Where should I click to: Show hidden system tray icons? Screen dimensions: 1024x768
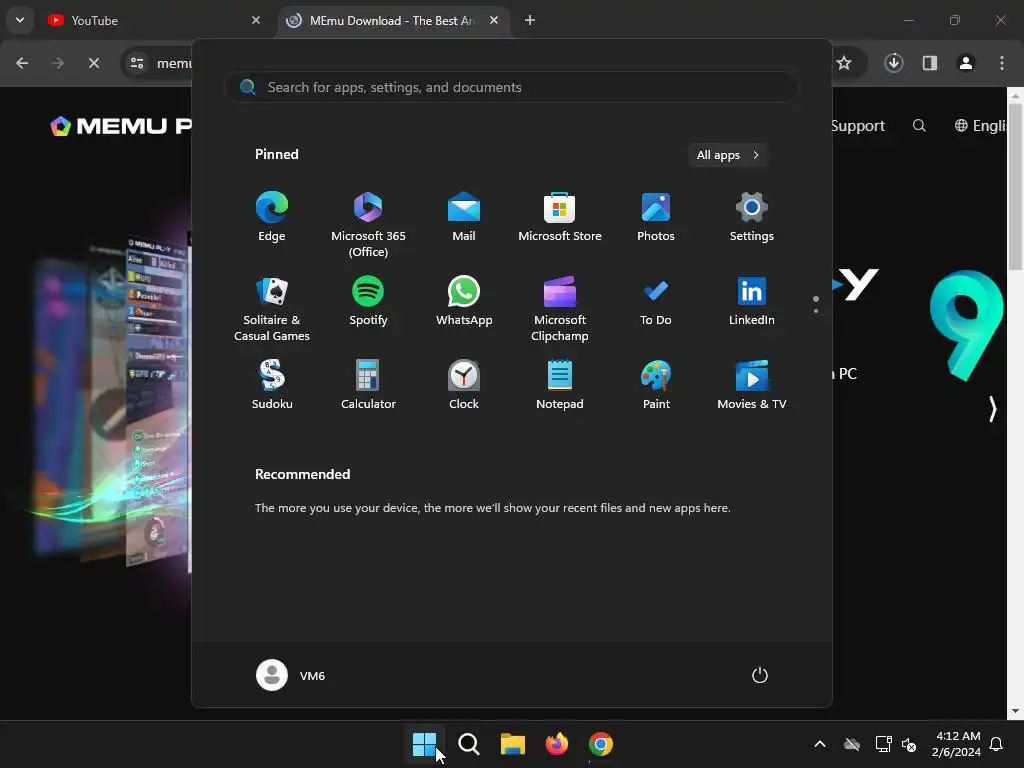820,743
